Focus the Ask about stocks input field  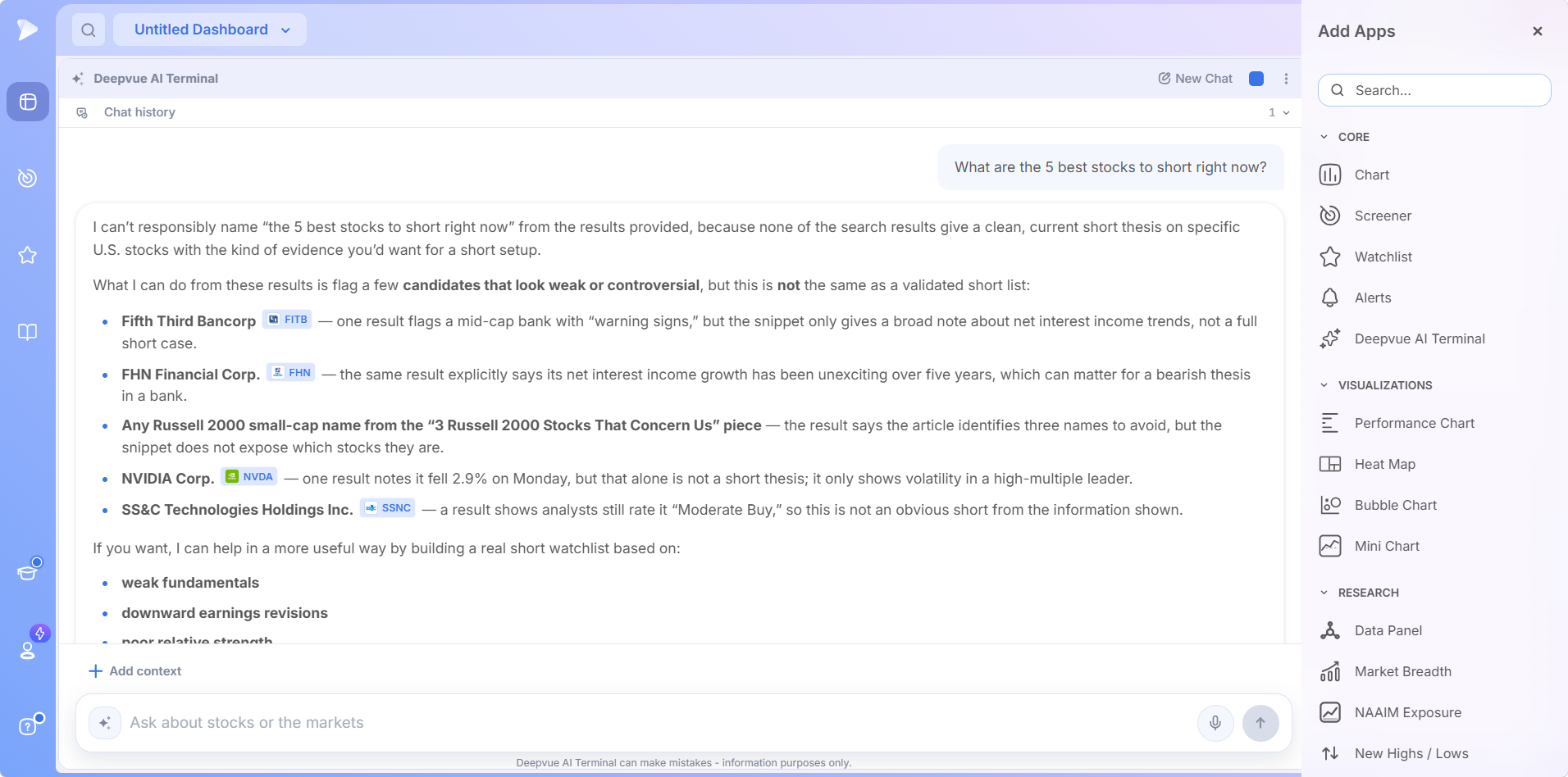tap(656, 723)
